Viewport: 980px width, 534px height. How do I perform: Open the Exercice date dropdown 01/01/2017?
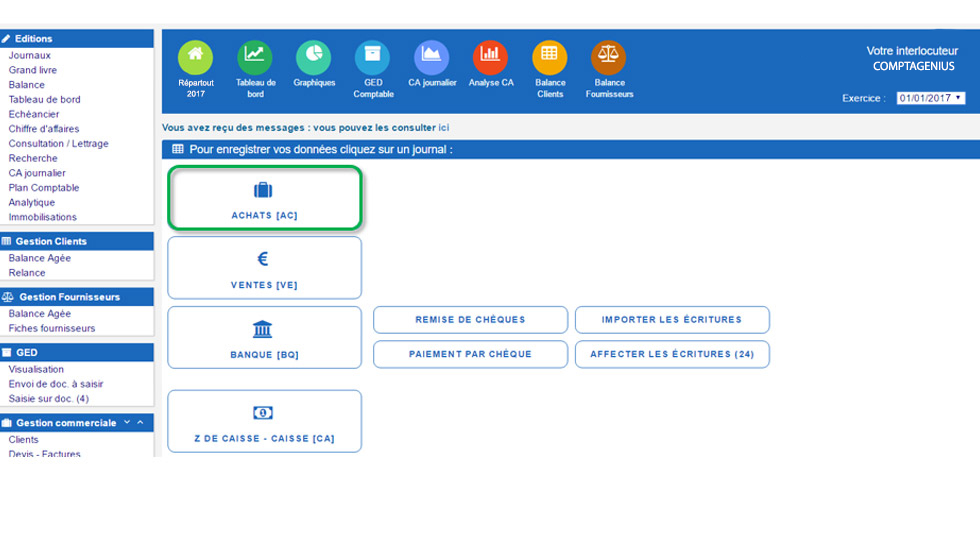931,98
